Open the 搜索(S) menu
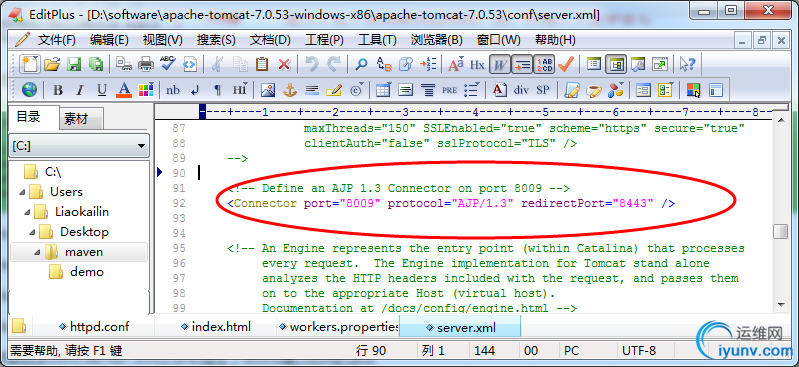 [x=216, y=40]
